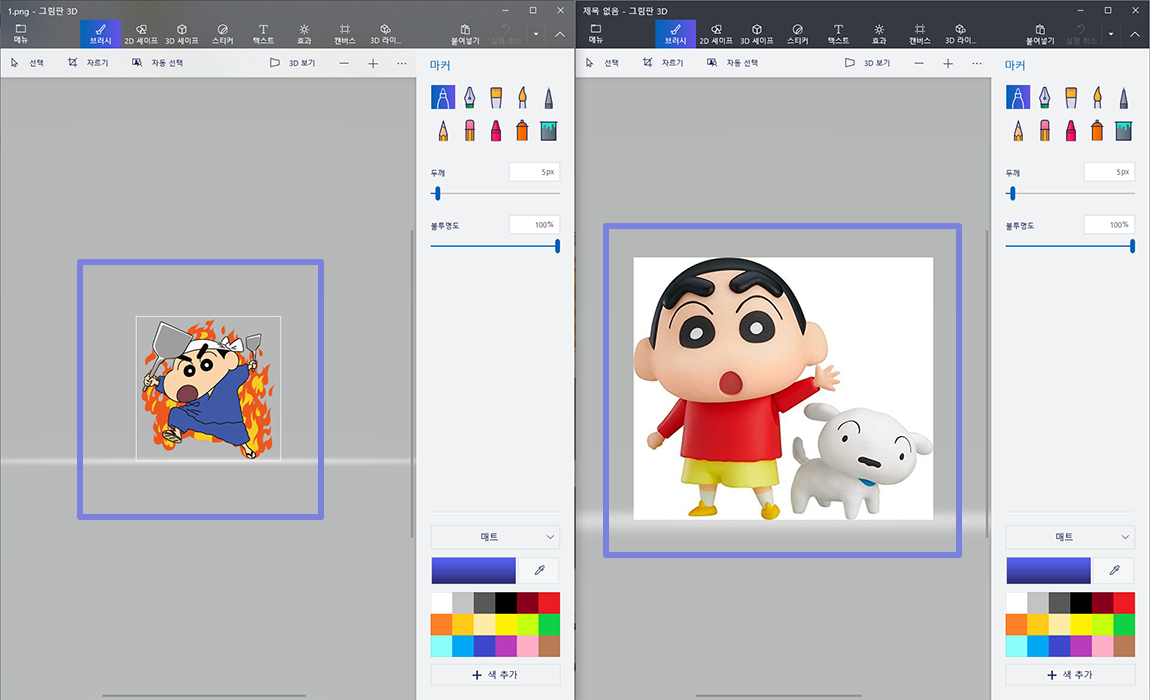Pick the Crayon in left window
This screenshot has width=1150, height=700.
tap(496, 131)
